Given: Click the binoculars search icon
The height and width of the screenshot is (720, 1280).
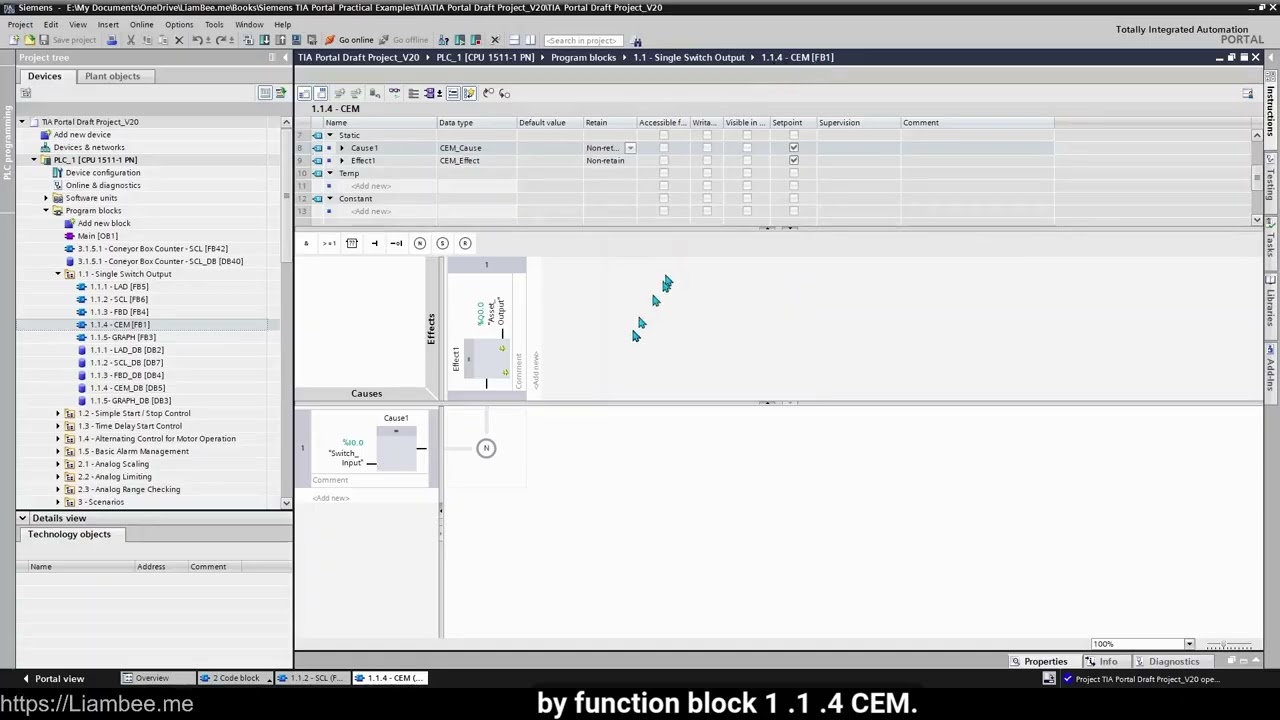Looking at the screenshot, I should (637, 41).
